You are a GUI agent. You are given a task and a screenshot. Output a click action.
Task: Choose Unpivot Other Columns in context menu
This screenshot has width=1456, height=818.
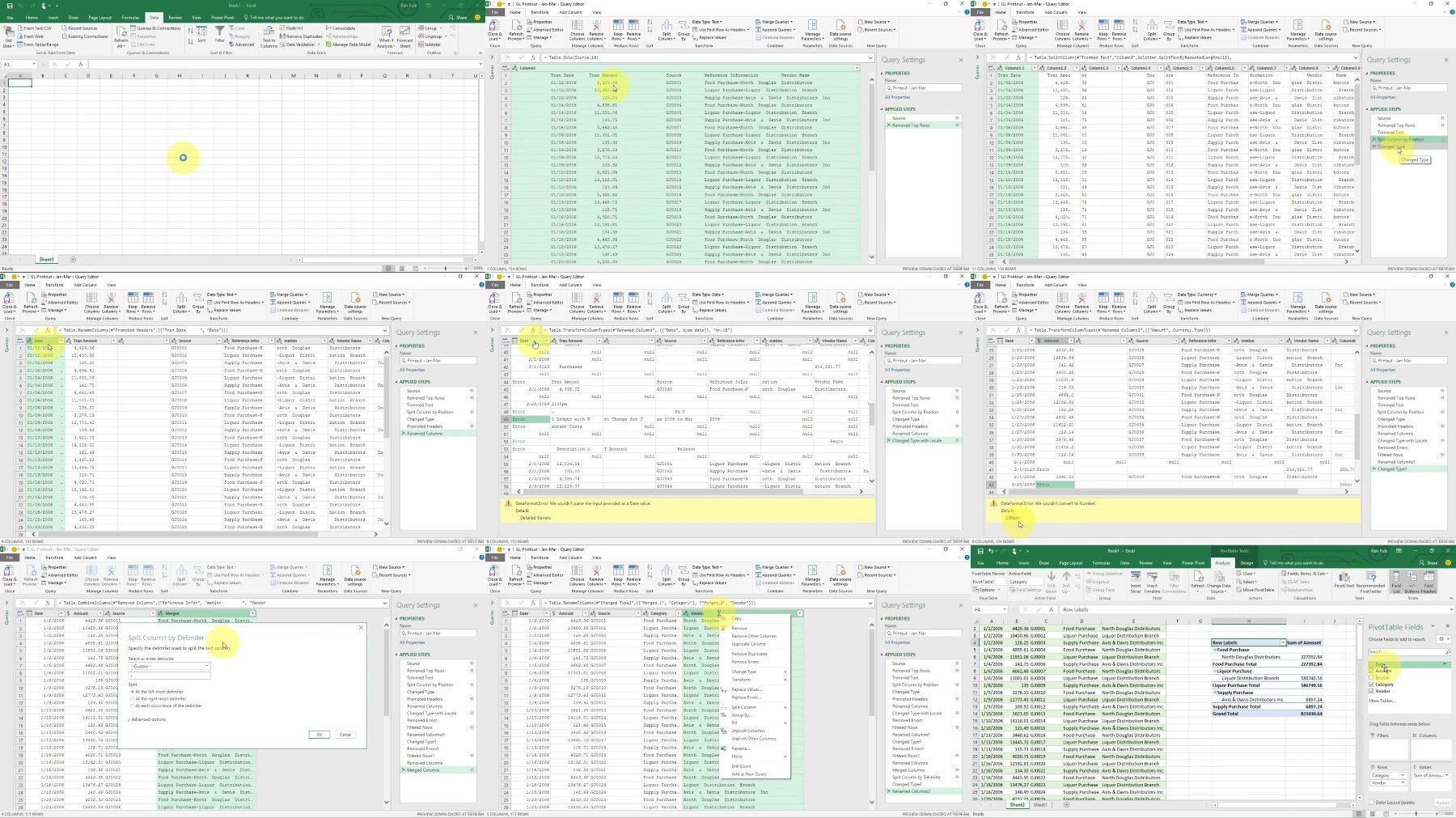pos(754,739)
